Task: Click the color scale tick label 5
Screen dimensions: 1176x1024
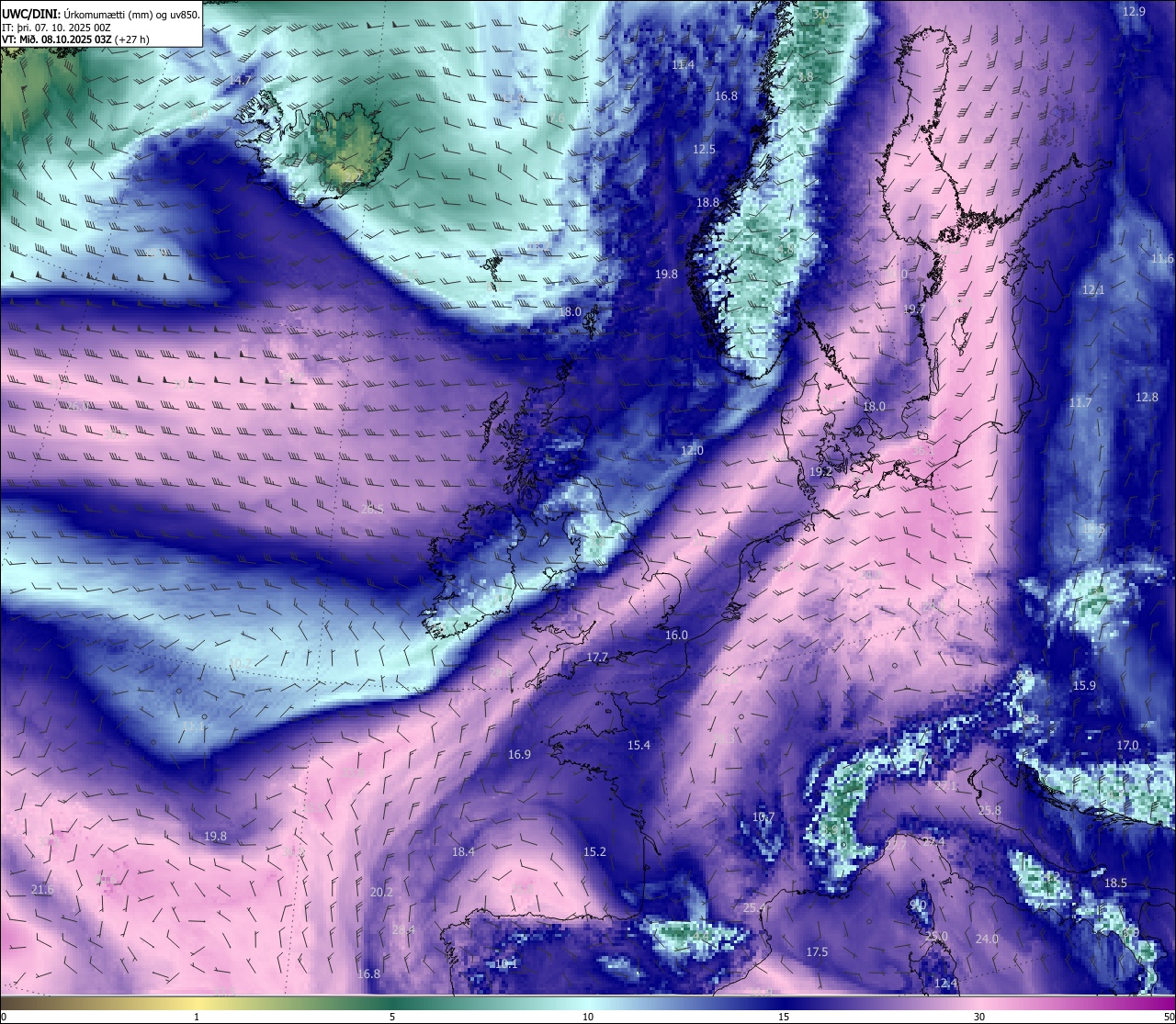Action: coord(392,1017)
